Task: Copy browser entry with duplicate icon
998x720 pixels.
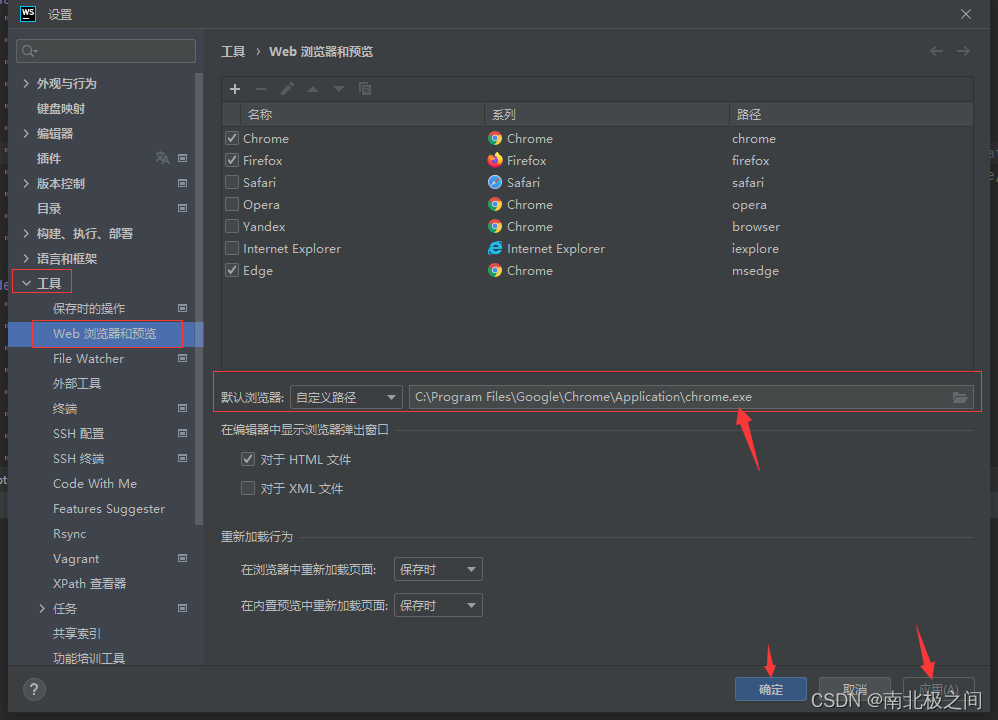Action: (x=365, y=89)
